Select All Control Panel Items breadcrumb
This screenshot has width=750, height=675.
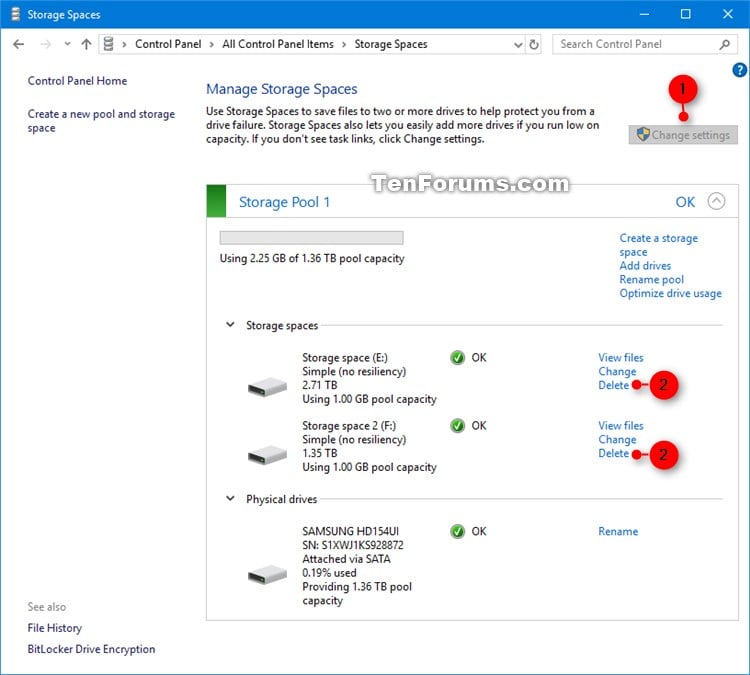point(277,44)
